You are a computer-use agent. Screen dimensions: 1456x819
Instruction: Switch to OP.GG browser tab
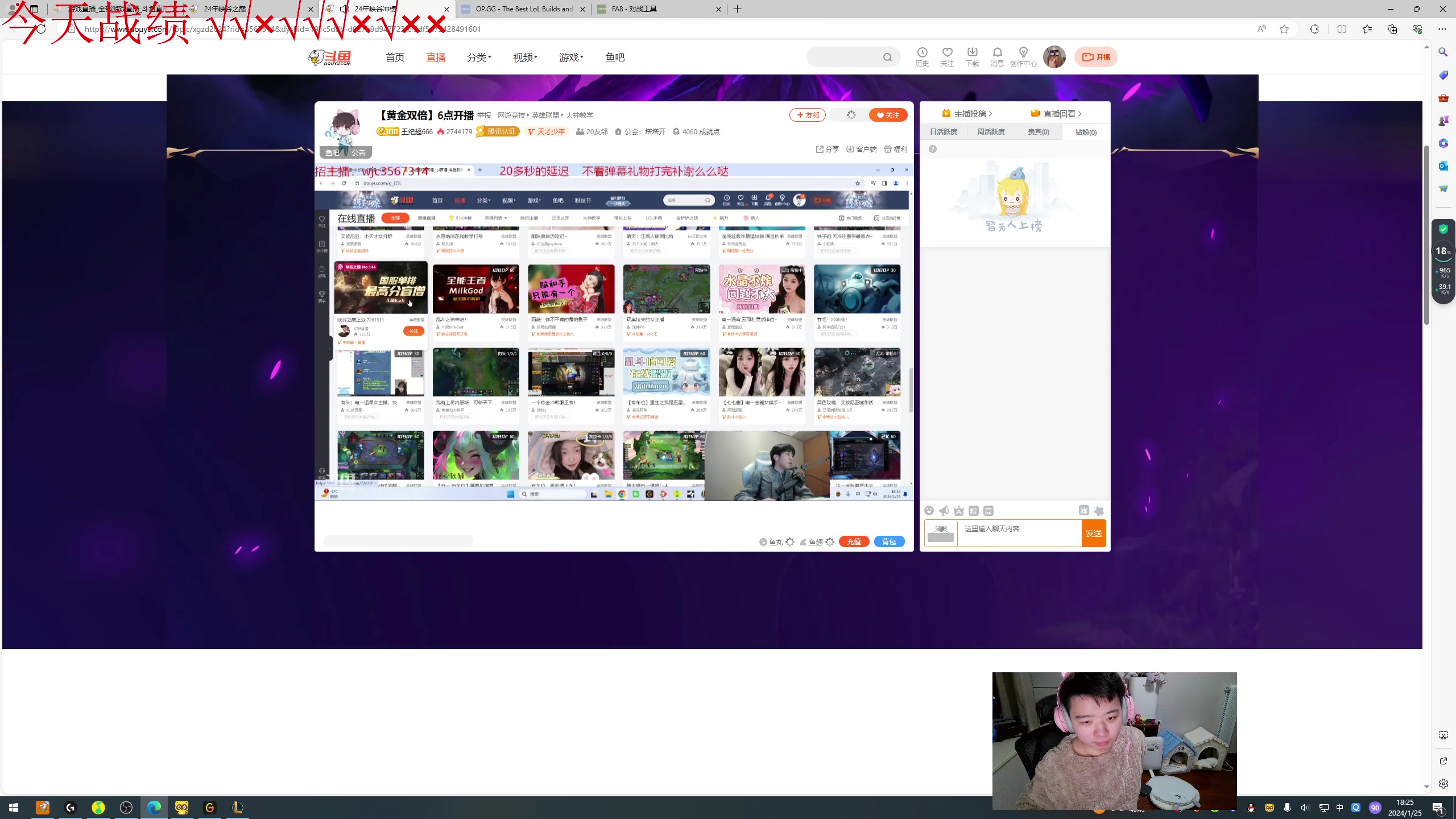pyautogui.click(x=523, y=9)
